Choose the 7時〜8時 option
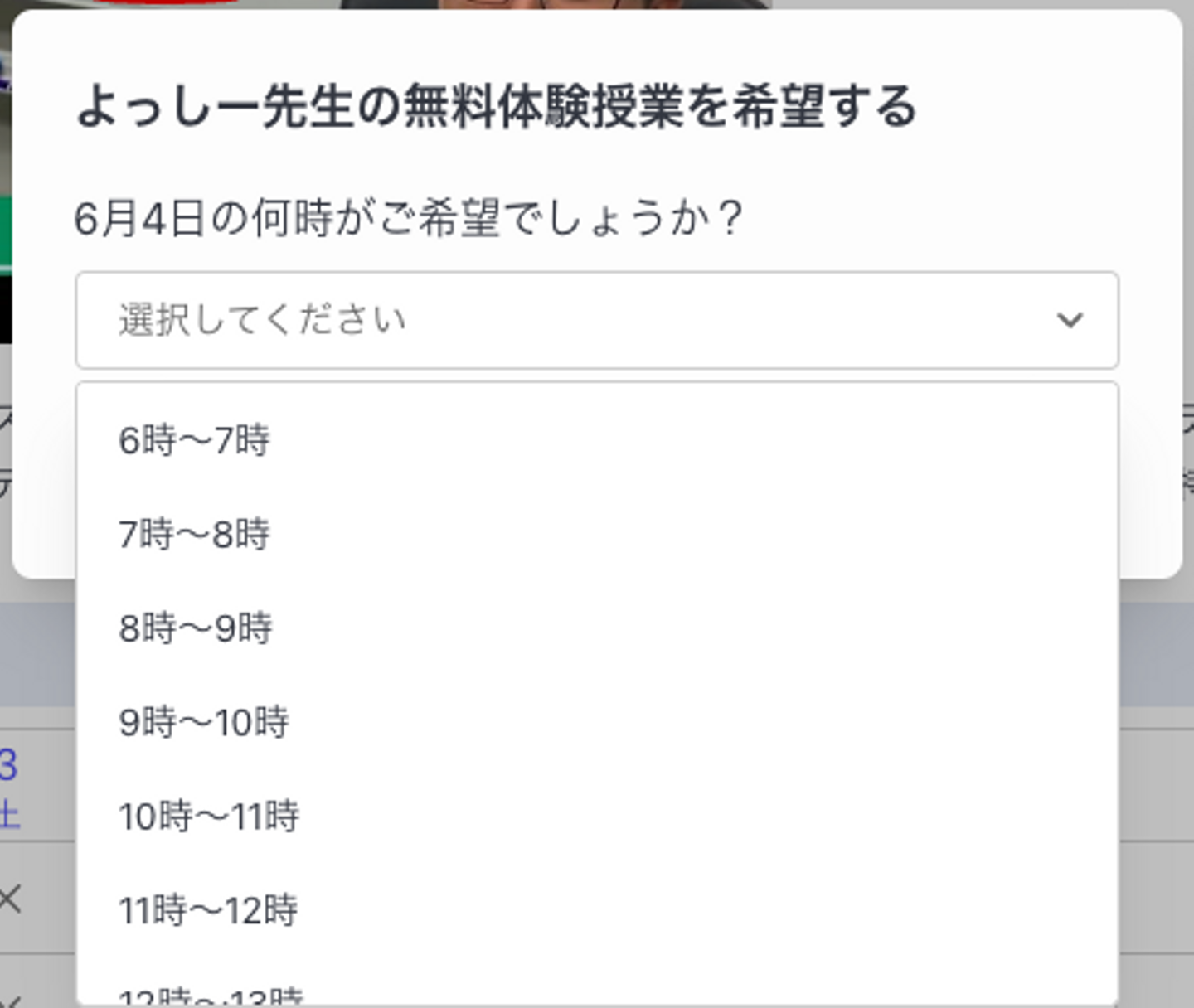The width and height of the screenshot is (1194, 1008). point(194,533)
